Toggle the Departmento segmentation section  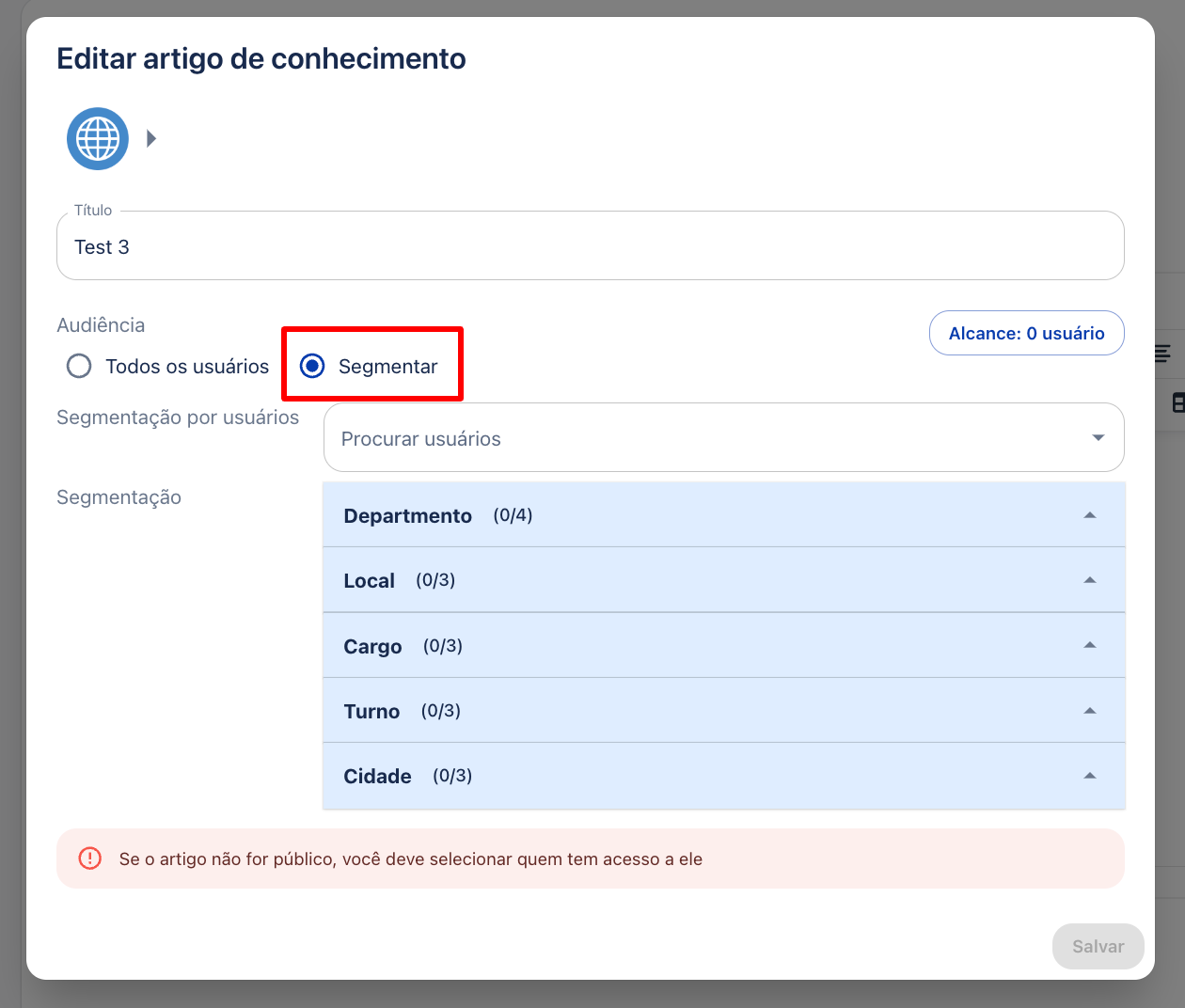[723, 515]
